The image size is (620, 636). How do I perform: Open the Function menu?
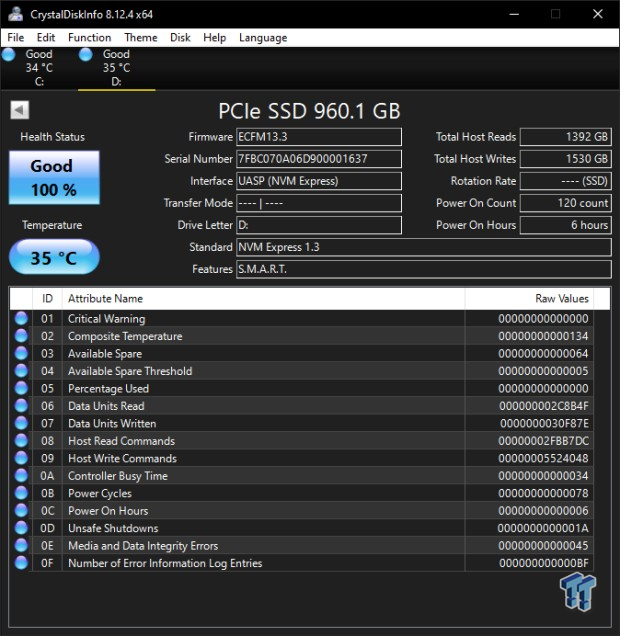(x=89, y=37)
